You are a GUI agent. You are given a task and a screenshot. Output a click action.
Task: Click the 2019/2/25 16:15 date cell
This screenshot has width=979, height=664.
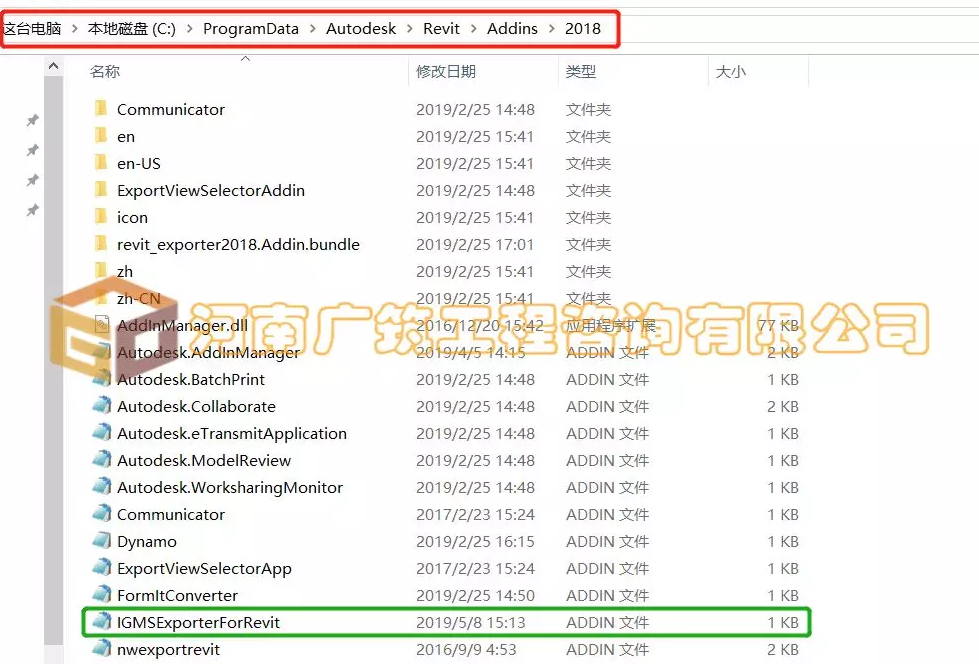click(475, 542)
